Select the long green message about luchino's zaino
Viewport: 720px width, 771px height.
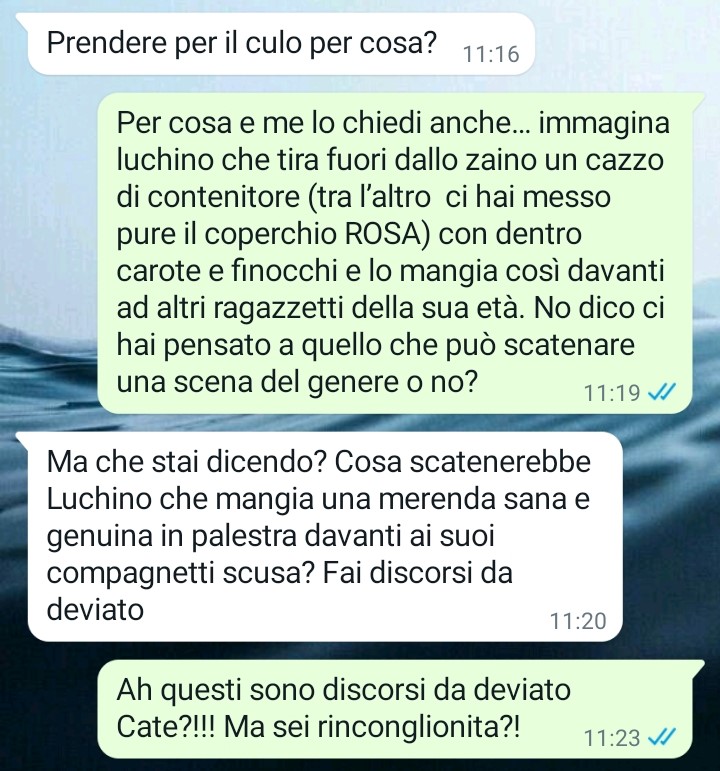point(395,253)
